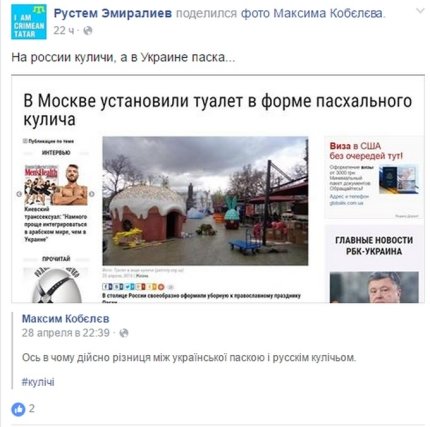This screenshot has width=430, height=427.
Task: Open Максим Кобєлєв original post author
Action: pyautogui.click(x=65, y=319)
